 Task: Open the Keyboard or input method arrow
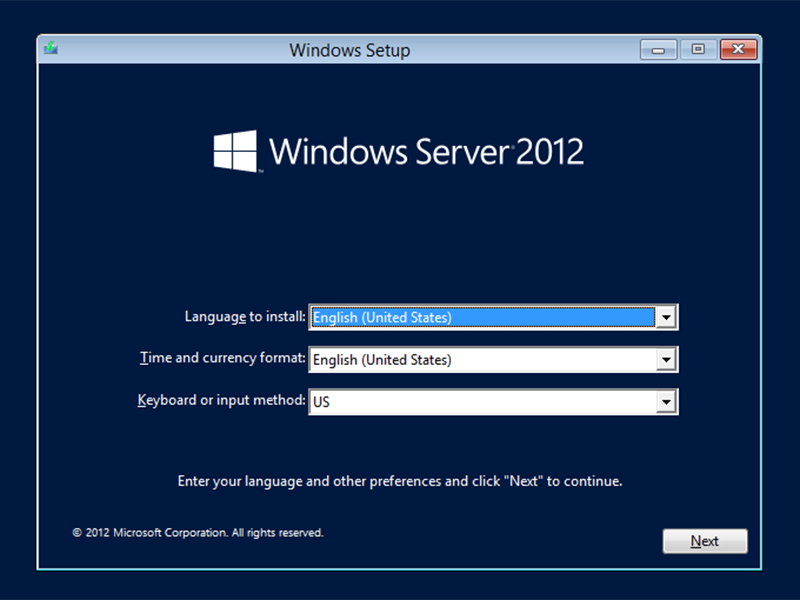tap(666, 402)
